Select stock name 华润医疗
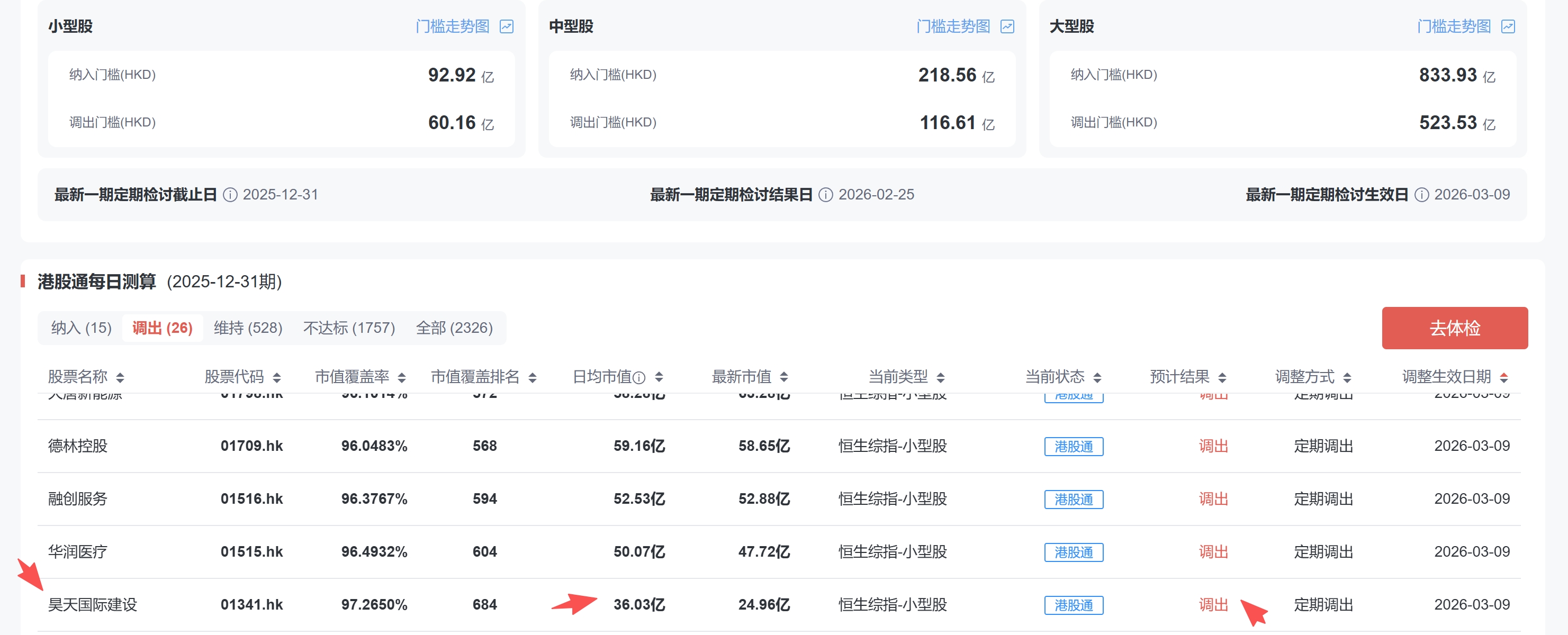Screen dimensions: 1568x635 point(78,552)
